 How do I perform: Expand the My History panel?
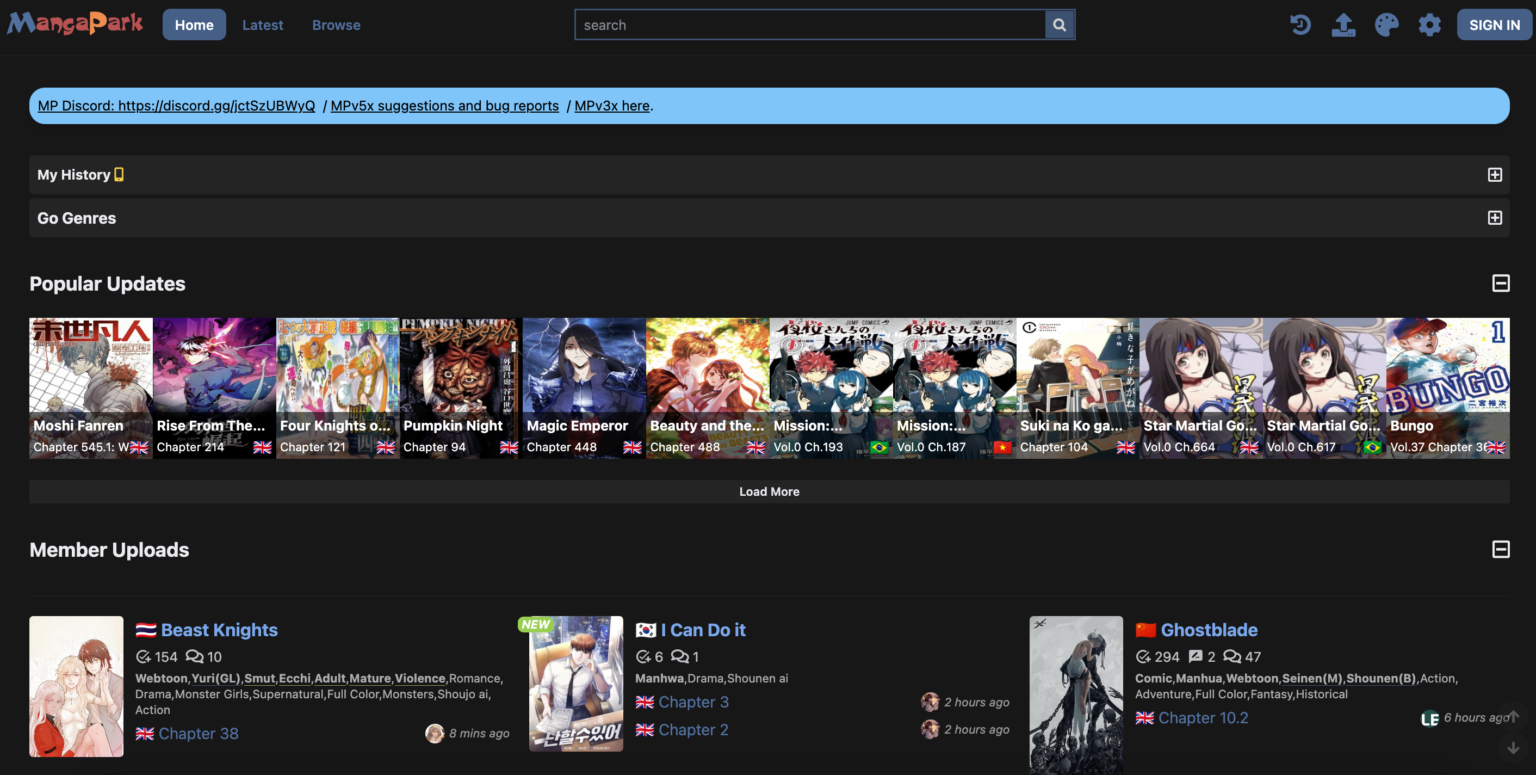(x=1495, y=174)
